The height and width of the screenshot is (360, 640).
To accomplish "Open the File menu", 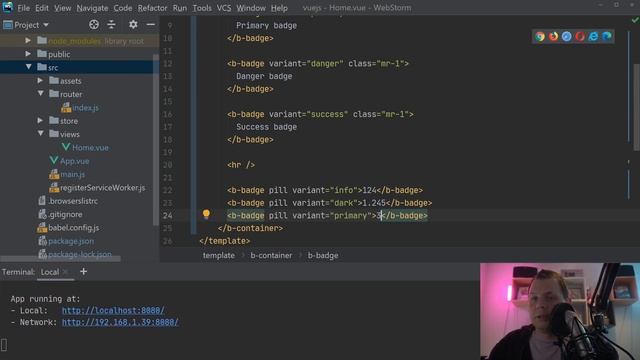I will click(23, 8).
